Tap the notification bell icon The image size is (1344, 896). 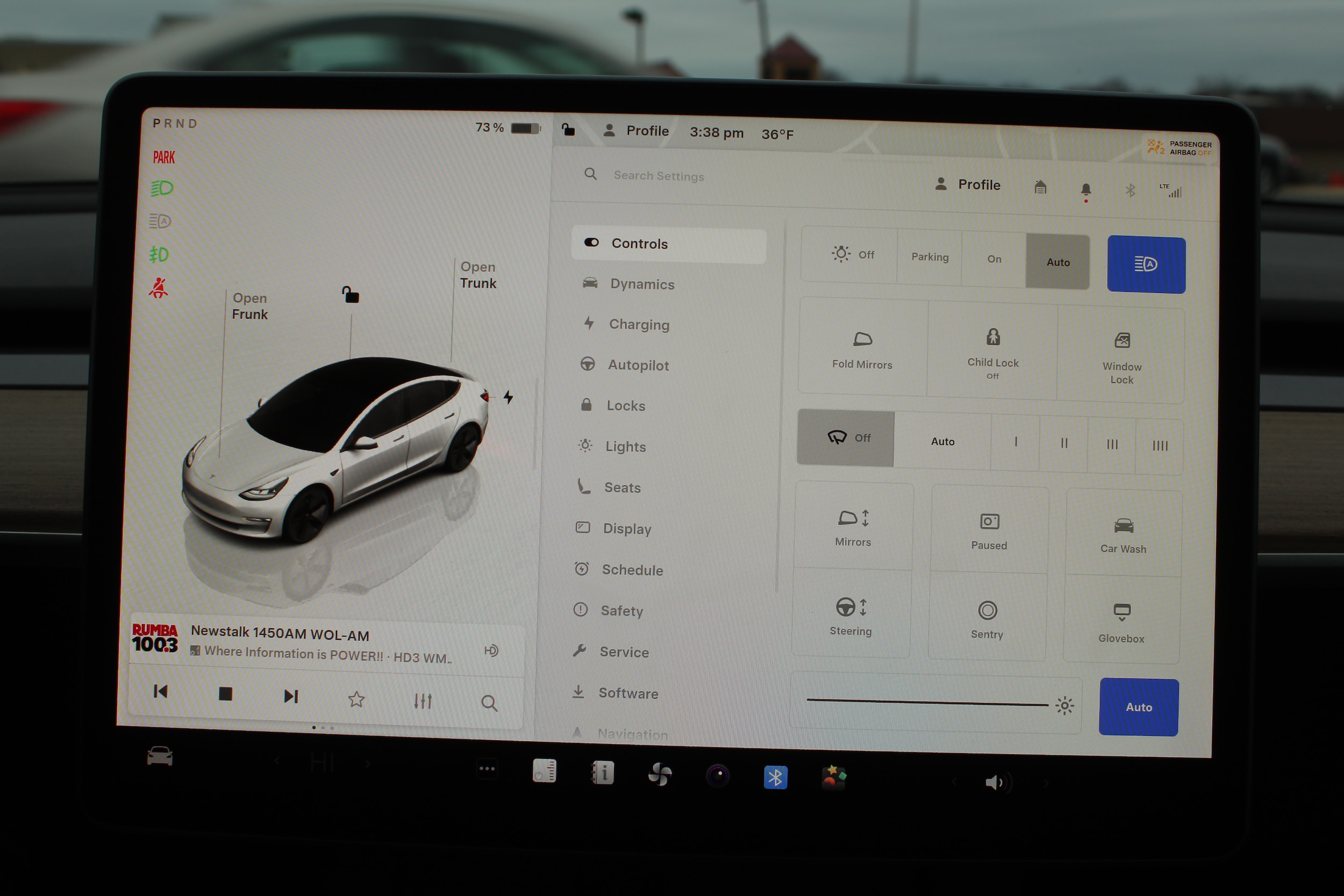1086,189
